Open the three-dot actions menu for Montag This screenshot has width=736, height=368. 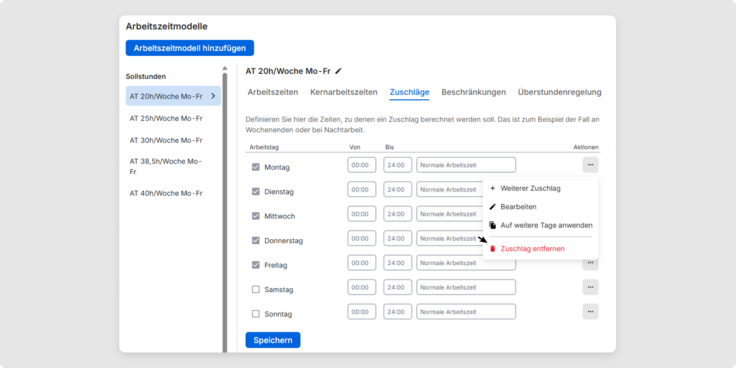590,165
